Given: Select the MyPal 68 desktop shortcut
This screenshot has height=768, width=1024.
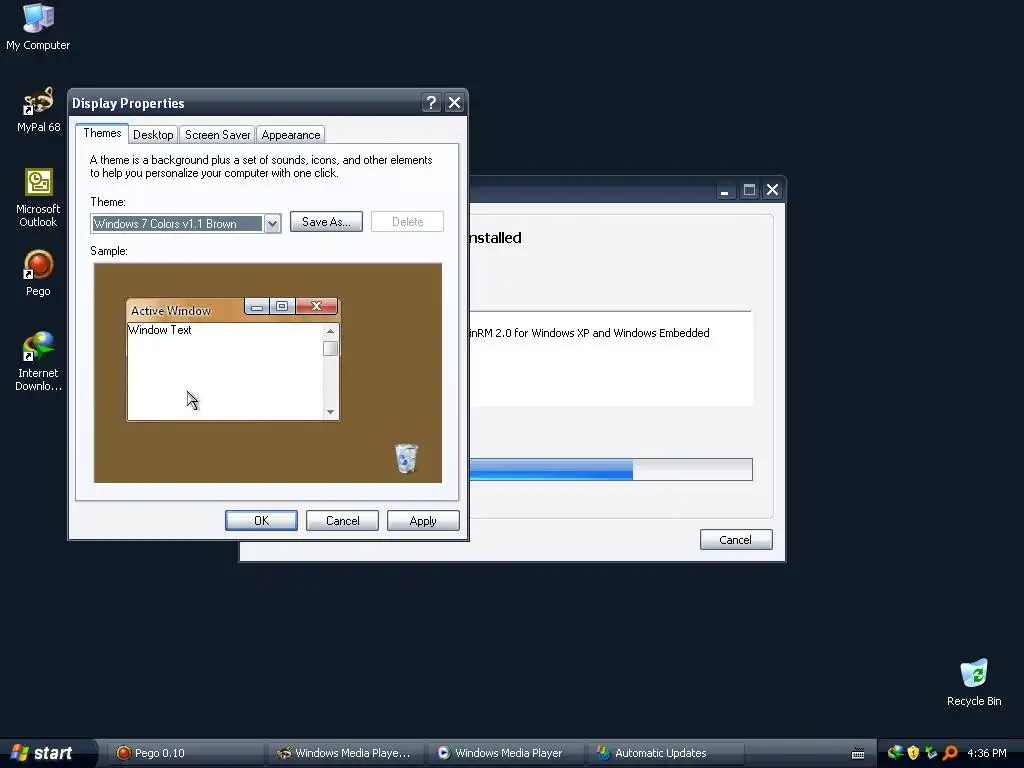Looking at the screenshot, I should (x=38, y=110).
